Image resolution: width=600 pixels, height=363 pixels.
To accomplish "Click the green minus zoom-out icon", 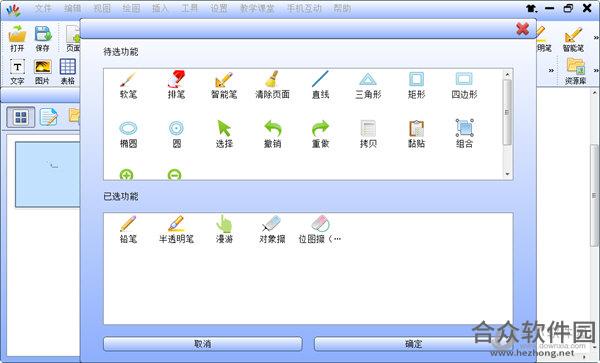I will click(x=174, y=174).
